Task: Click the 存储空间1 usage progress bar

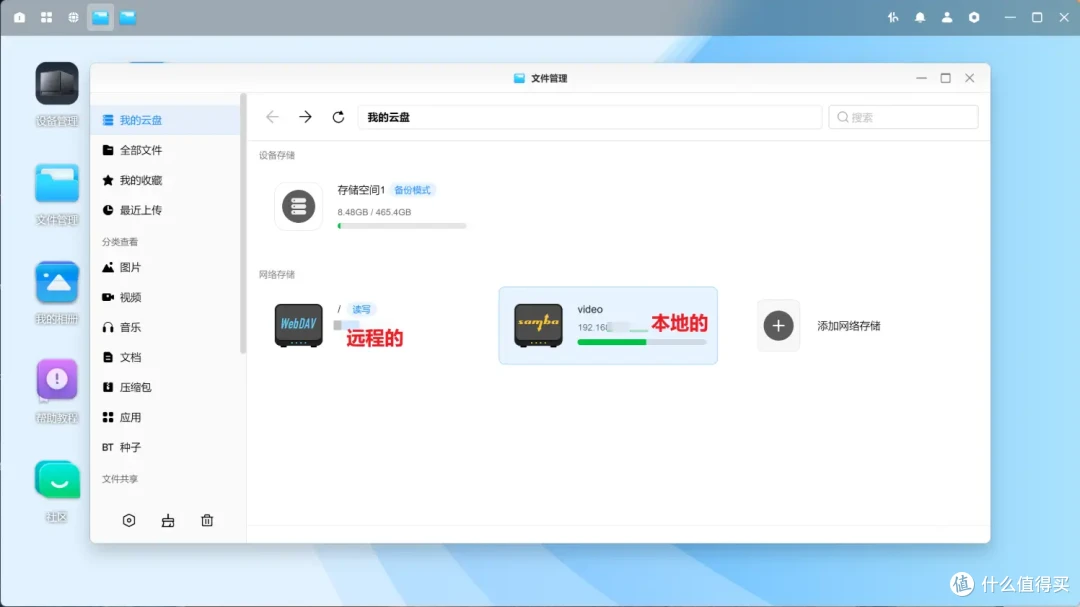Action: point(402,226)
